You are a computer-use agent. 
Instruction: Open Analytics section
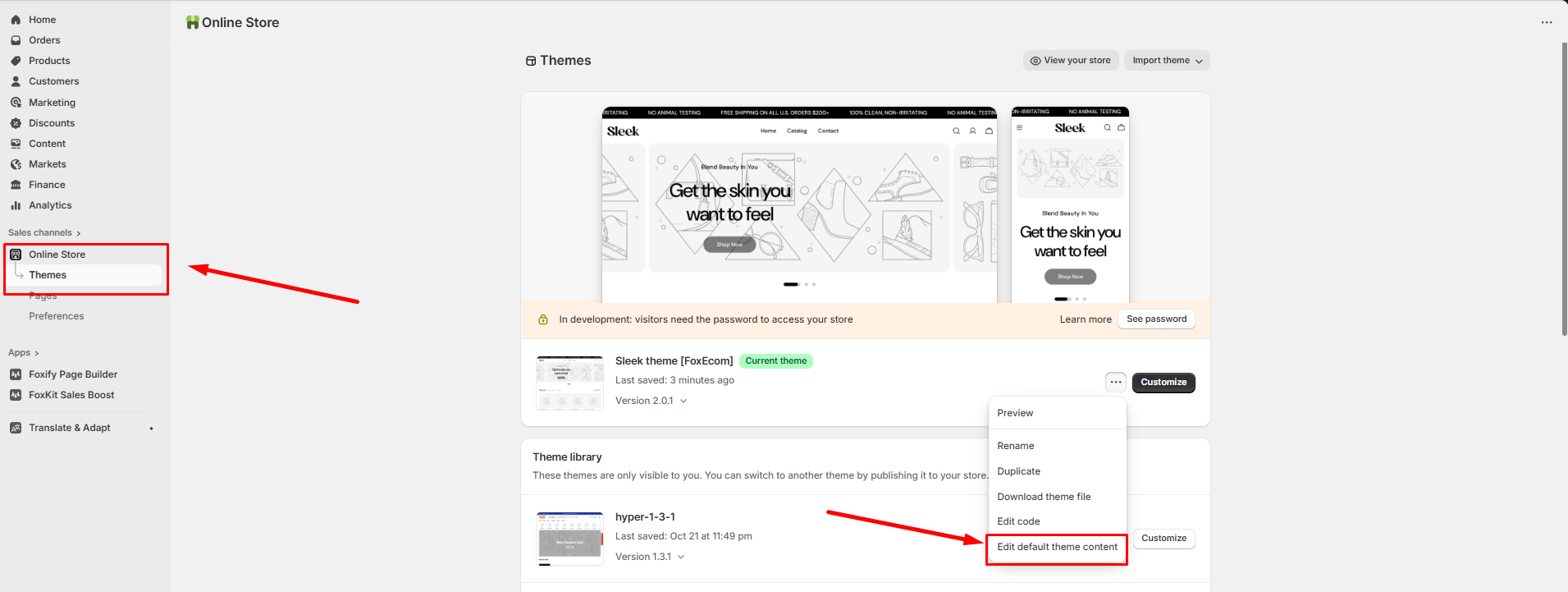point(50,205)
